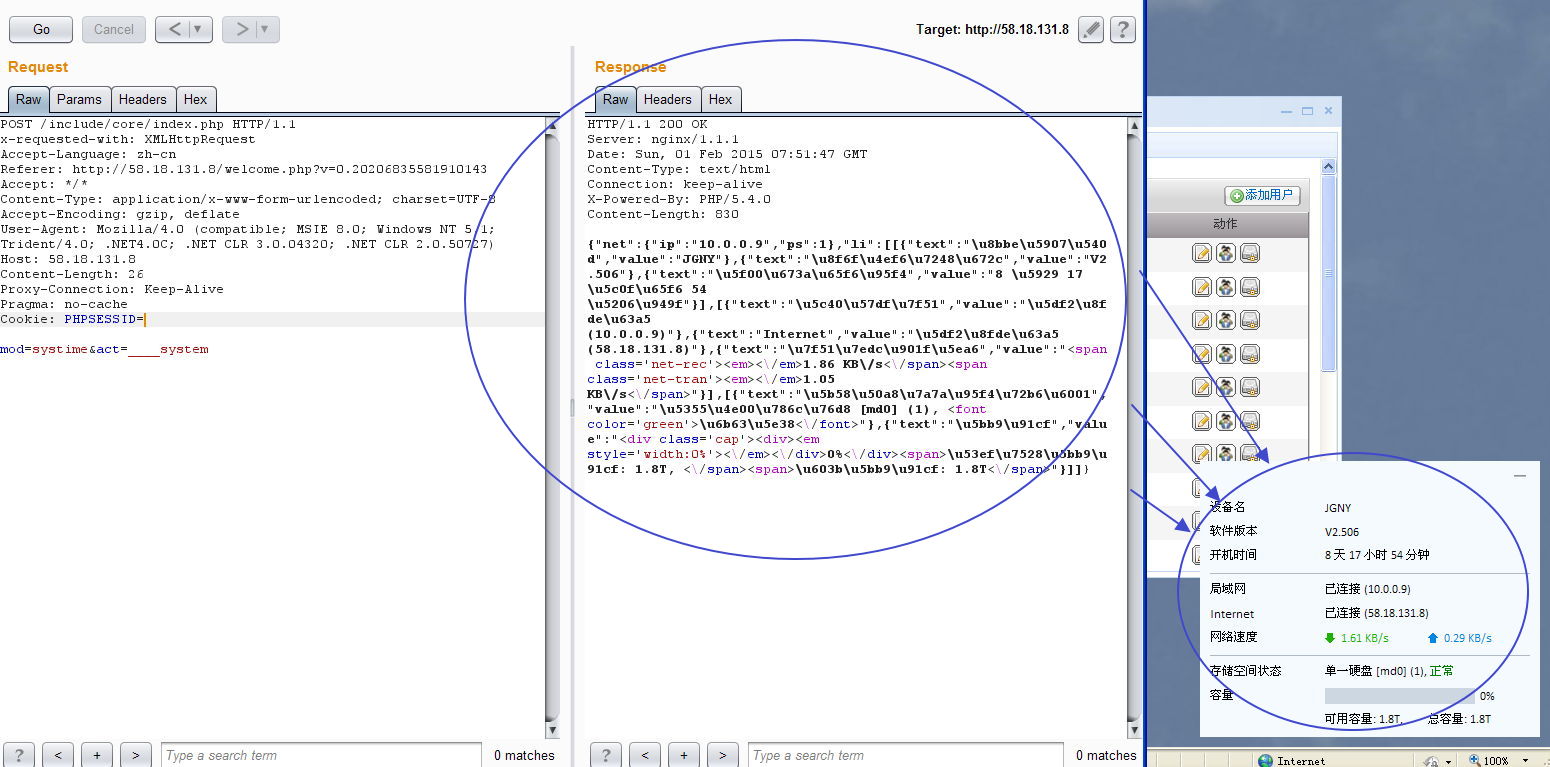Switch Response view to Raw tab

(x=616, y=99)
